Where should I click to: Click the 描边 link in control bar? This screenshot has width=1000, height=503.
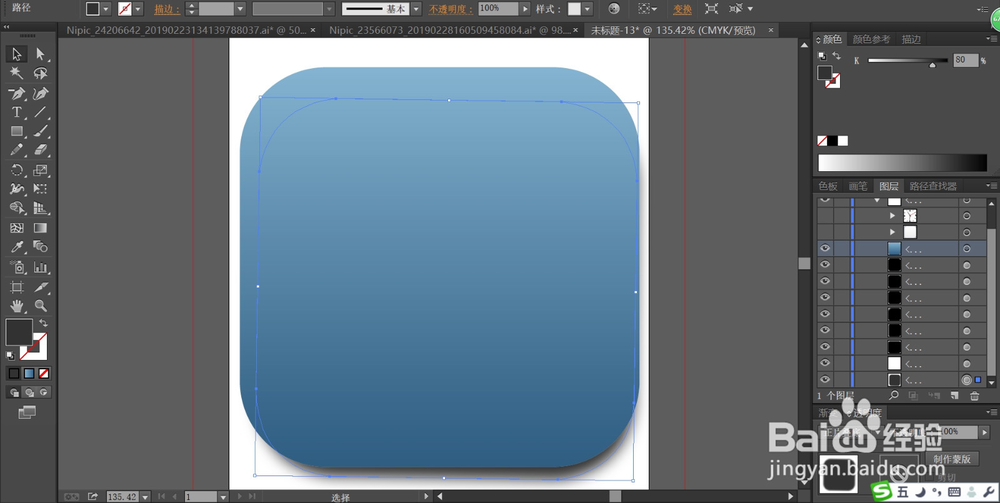tap(167, 10)
